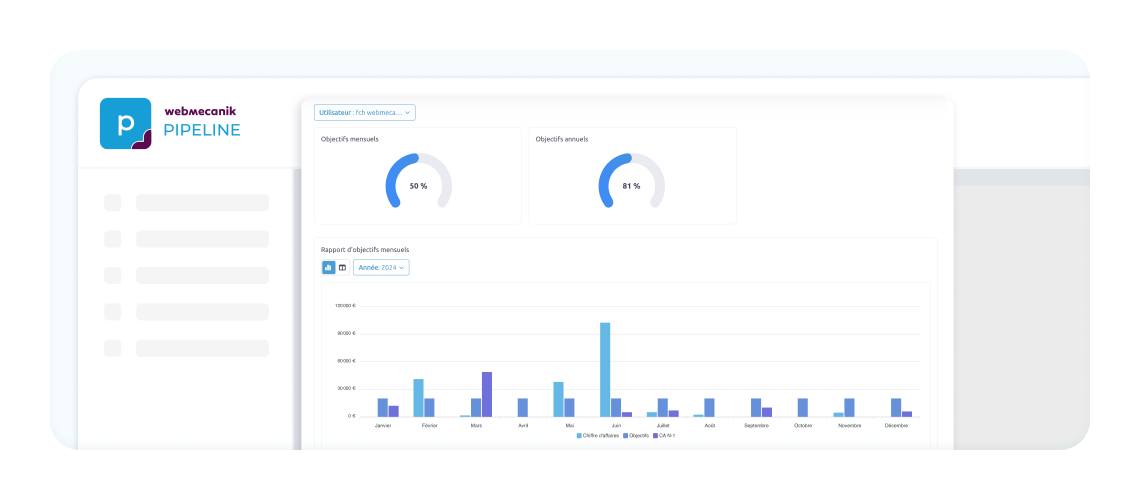Toggle the CA N-1 legend series

coord(665,435)
